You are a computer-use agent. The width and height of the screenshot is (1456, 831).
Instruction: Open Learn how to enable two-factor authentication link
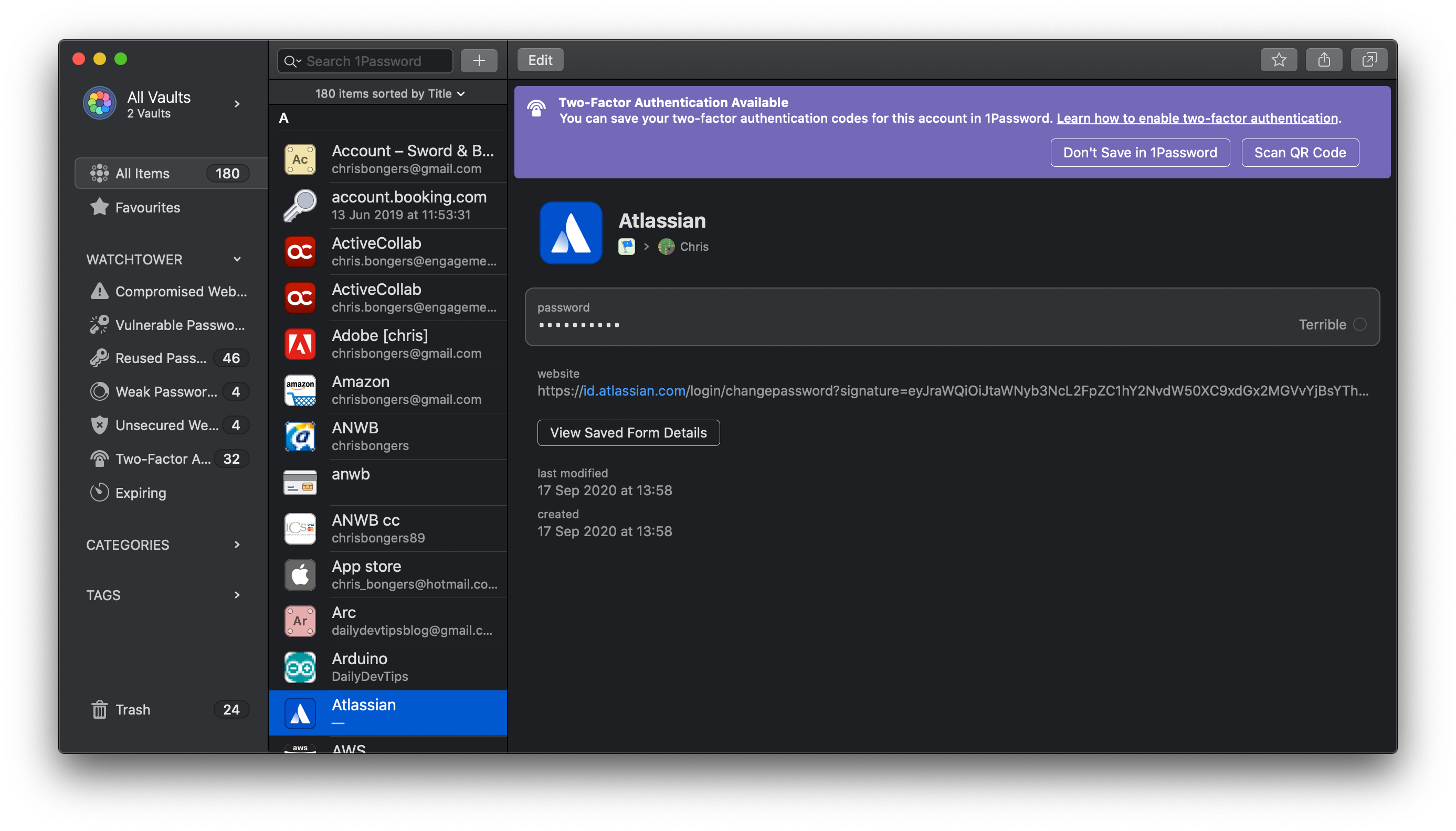pyautogui.click(x=1197, y=118)
